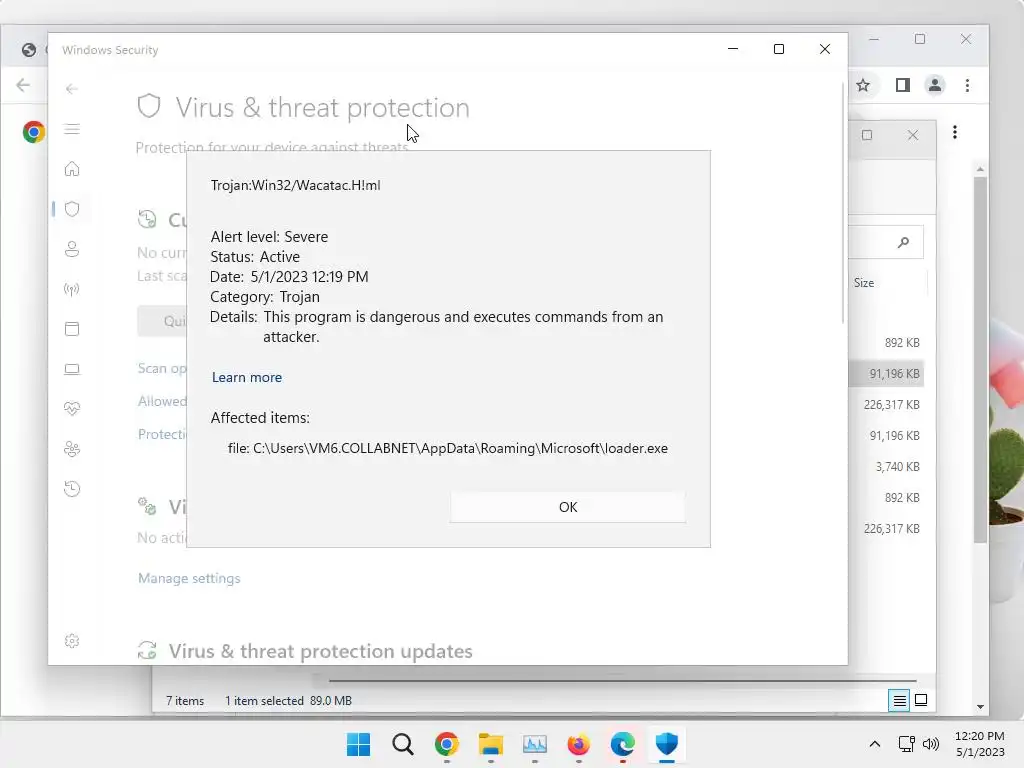
Task: Open Windows Security shield on taskbar
Action: tap(667, 744)
